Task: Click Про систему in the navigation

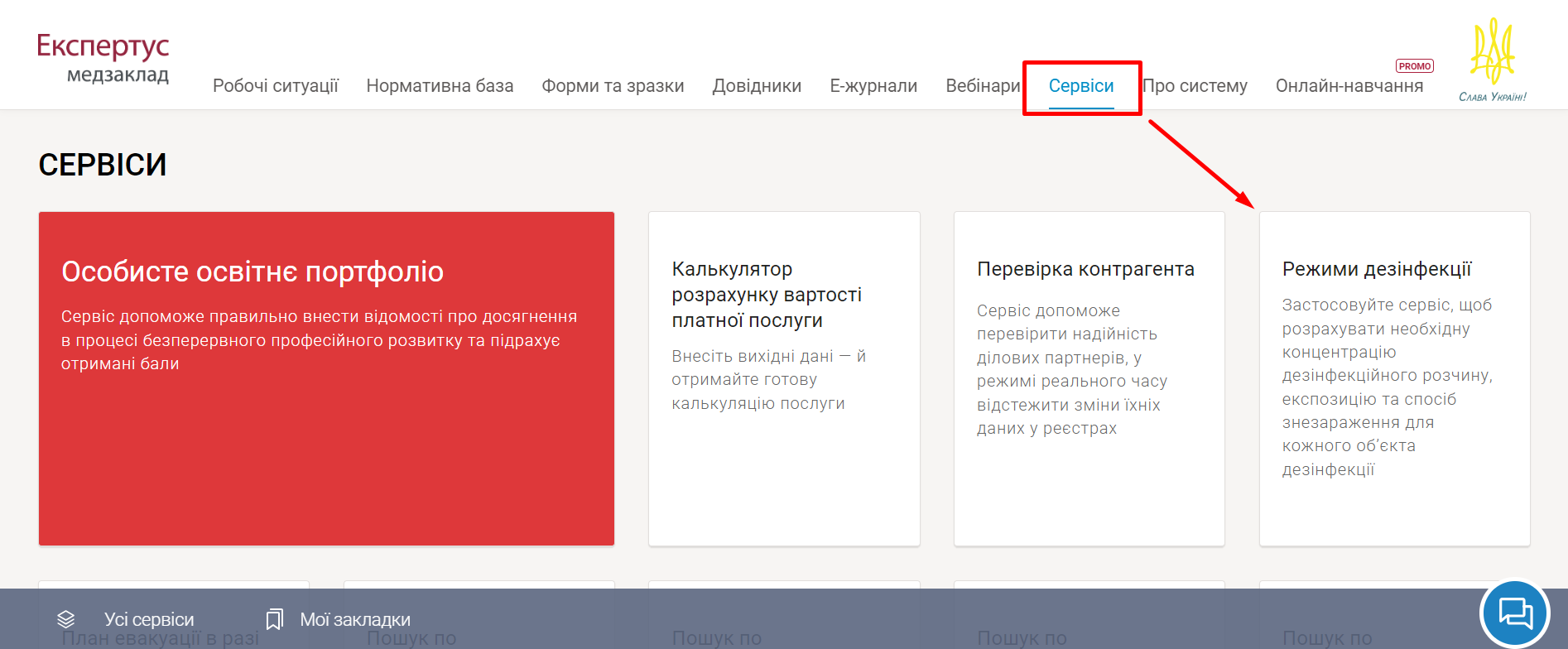Action: [x=1195, y=86]
